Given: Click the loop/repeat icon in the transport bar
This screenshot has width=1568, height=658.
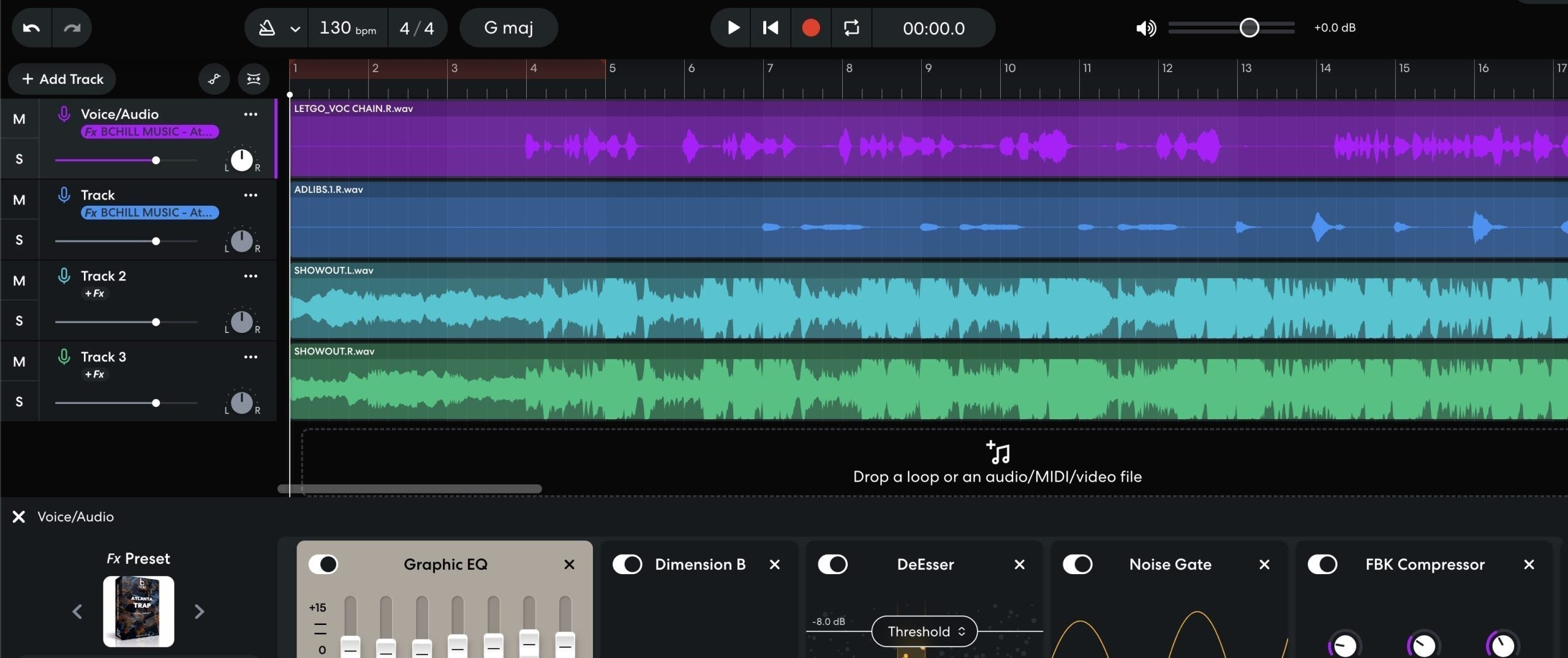Looking at the screenshot, I should tap(851, 28).
